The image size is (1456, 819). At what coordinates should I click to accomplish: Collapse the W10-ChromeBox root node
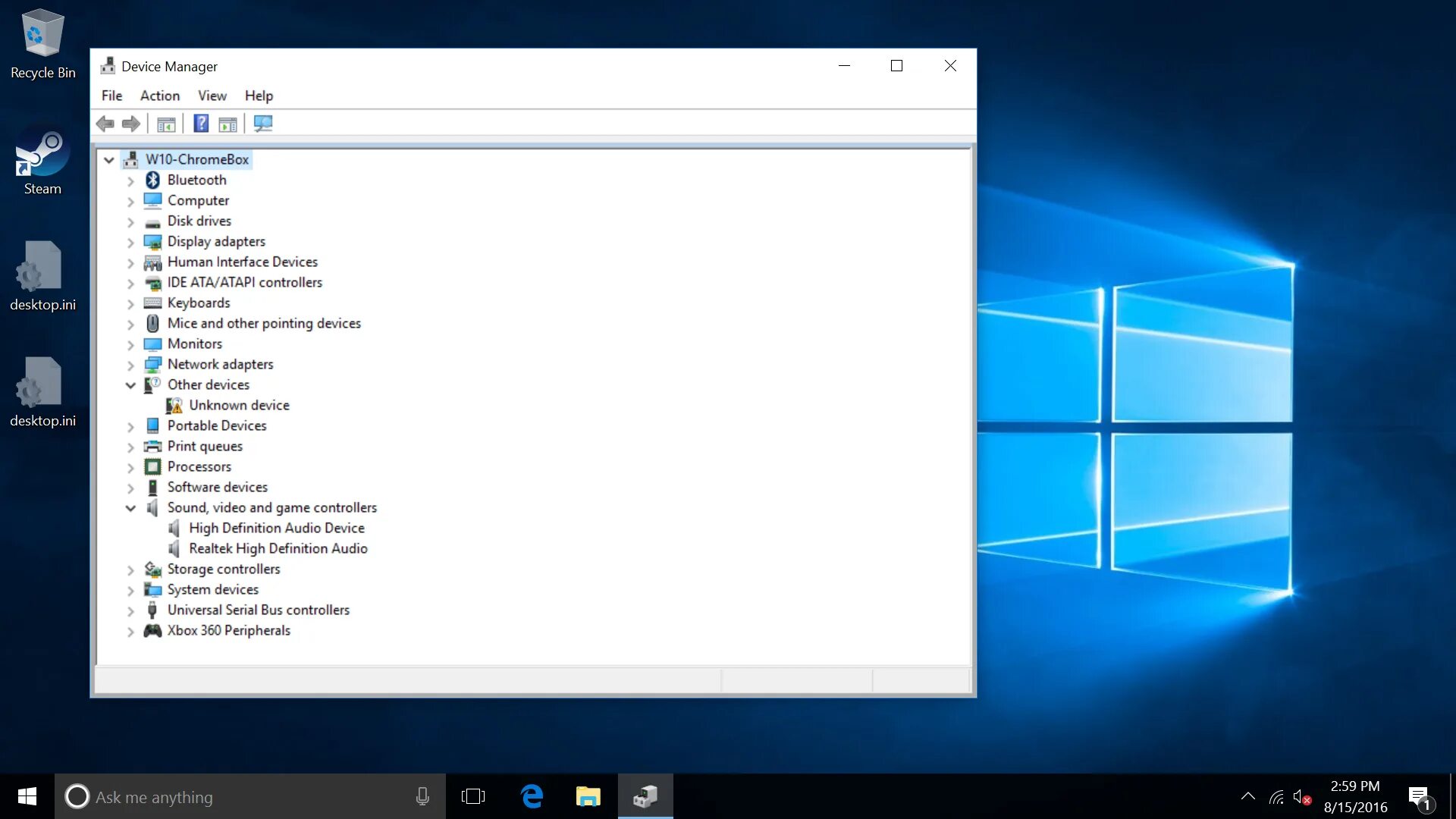(x=109, y=160)
